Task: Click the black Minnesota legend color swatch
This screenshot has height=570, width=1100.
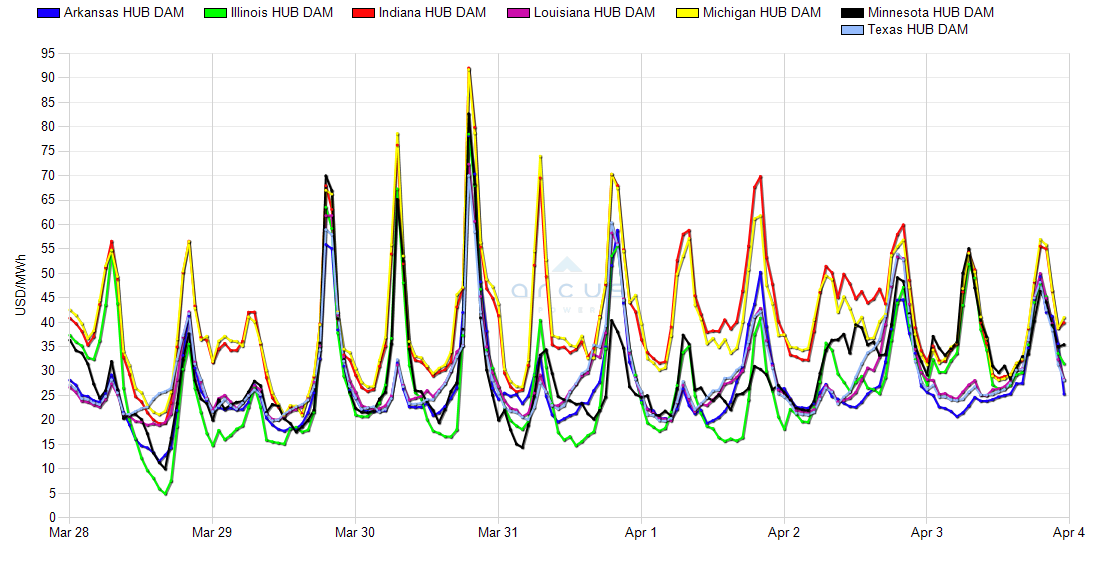Action: [851, 13]
